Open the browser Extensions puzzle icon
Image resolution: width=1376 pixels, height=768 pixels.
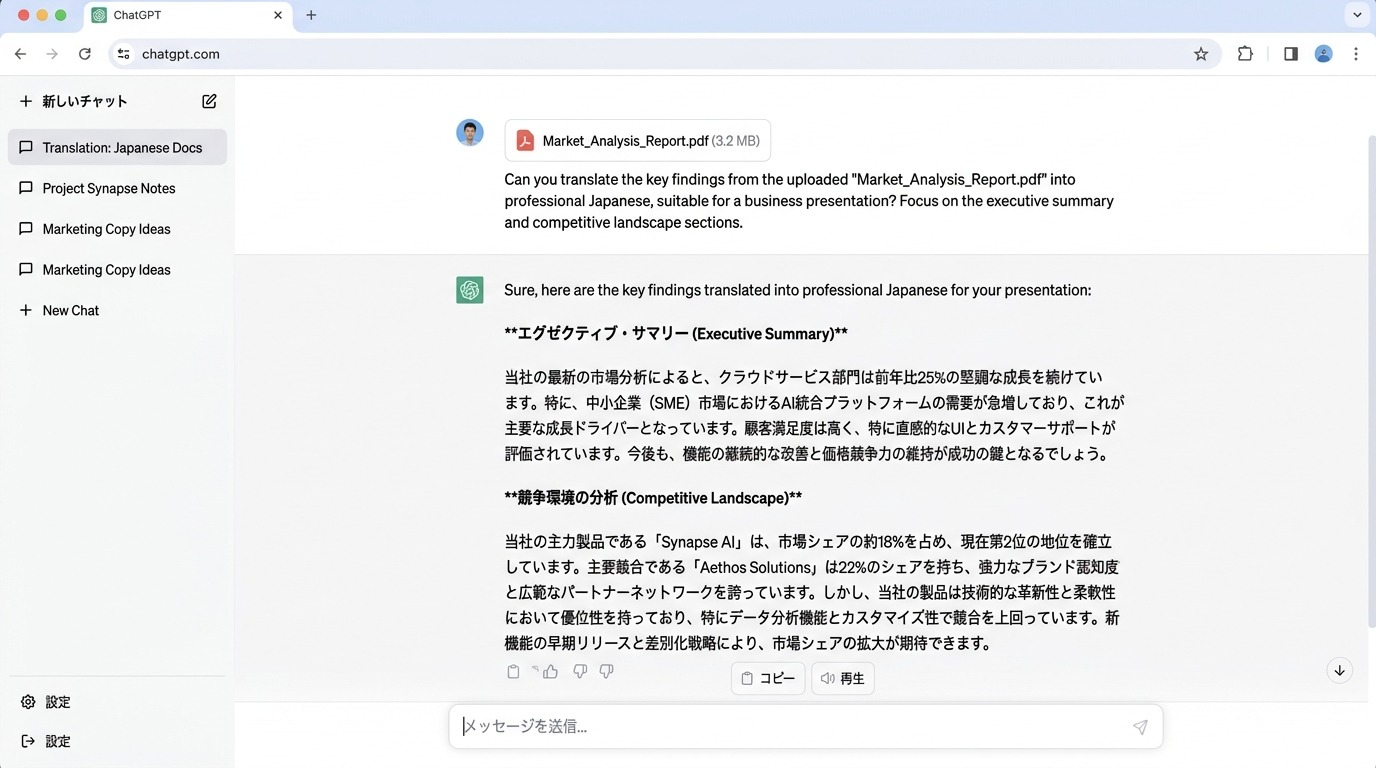(1245, 54)
